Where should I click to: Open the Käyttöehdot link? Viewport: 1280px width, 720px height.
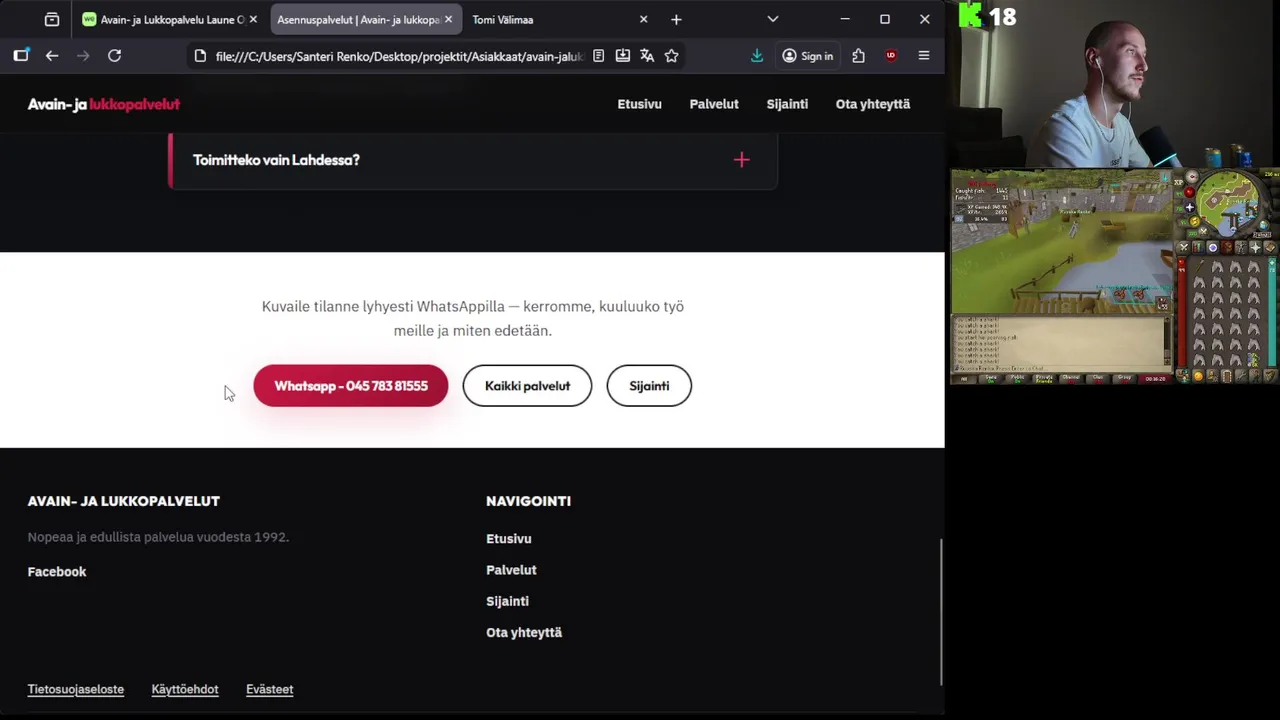185,689
